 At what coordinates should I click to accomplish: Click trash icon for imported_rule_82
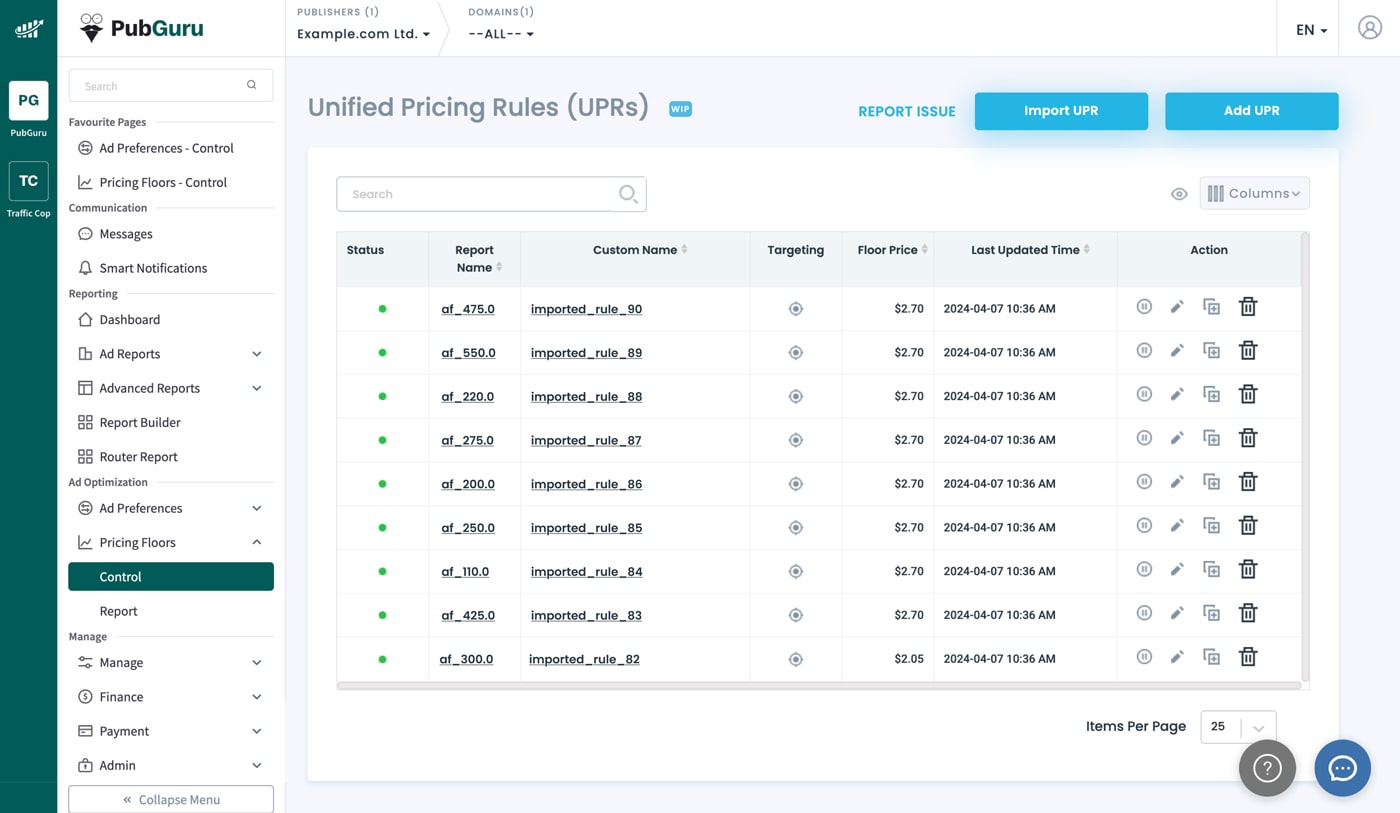coord(1248,657)
